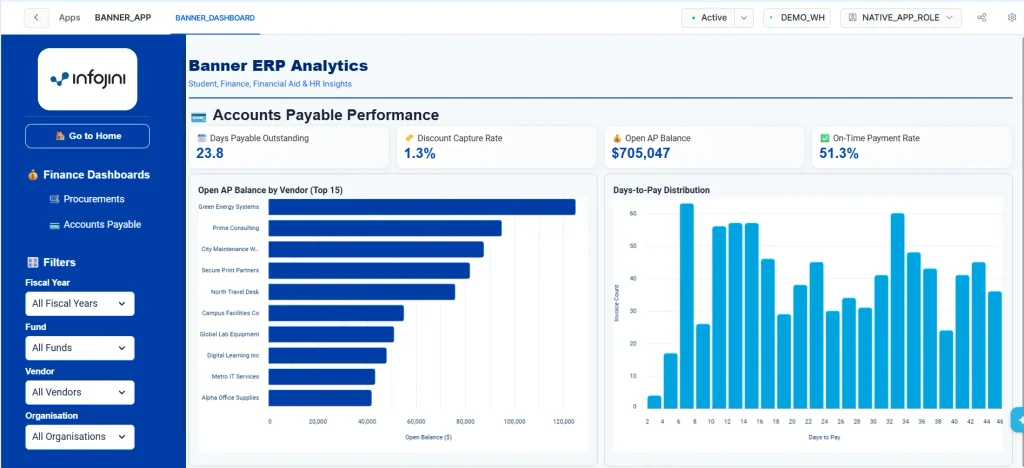The width and height of the screenshot is (1024, 468).
Task: Click the On-Time Payment Rate checkmark icon
Action: (x=825, y=138)
